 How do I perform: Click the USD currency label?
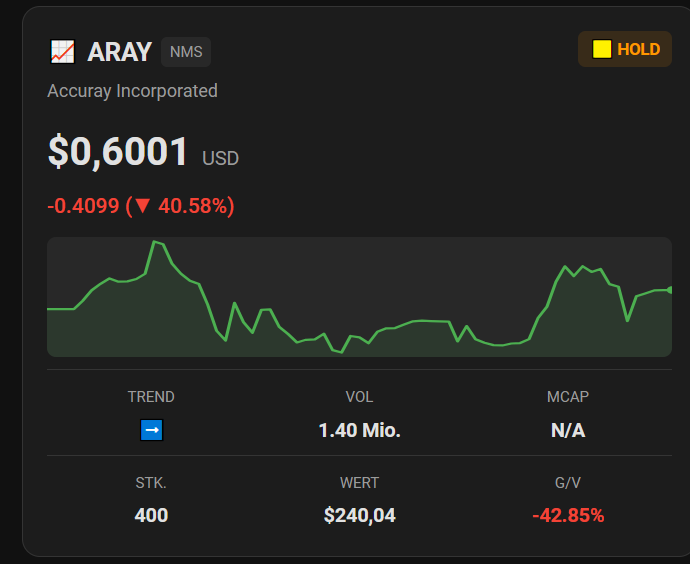(220, 158)
